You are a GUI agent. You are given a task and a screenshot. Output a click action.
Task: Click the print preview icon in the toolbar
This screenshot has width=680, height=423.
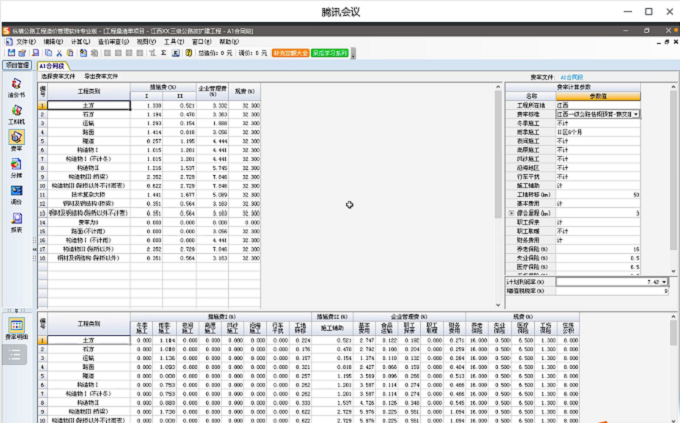pyautogui.click(x=36, y=53)
